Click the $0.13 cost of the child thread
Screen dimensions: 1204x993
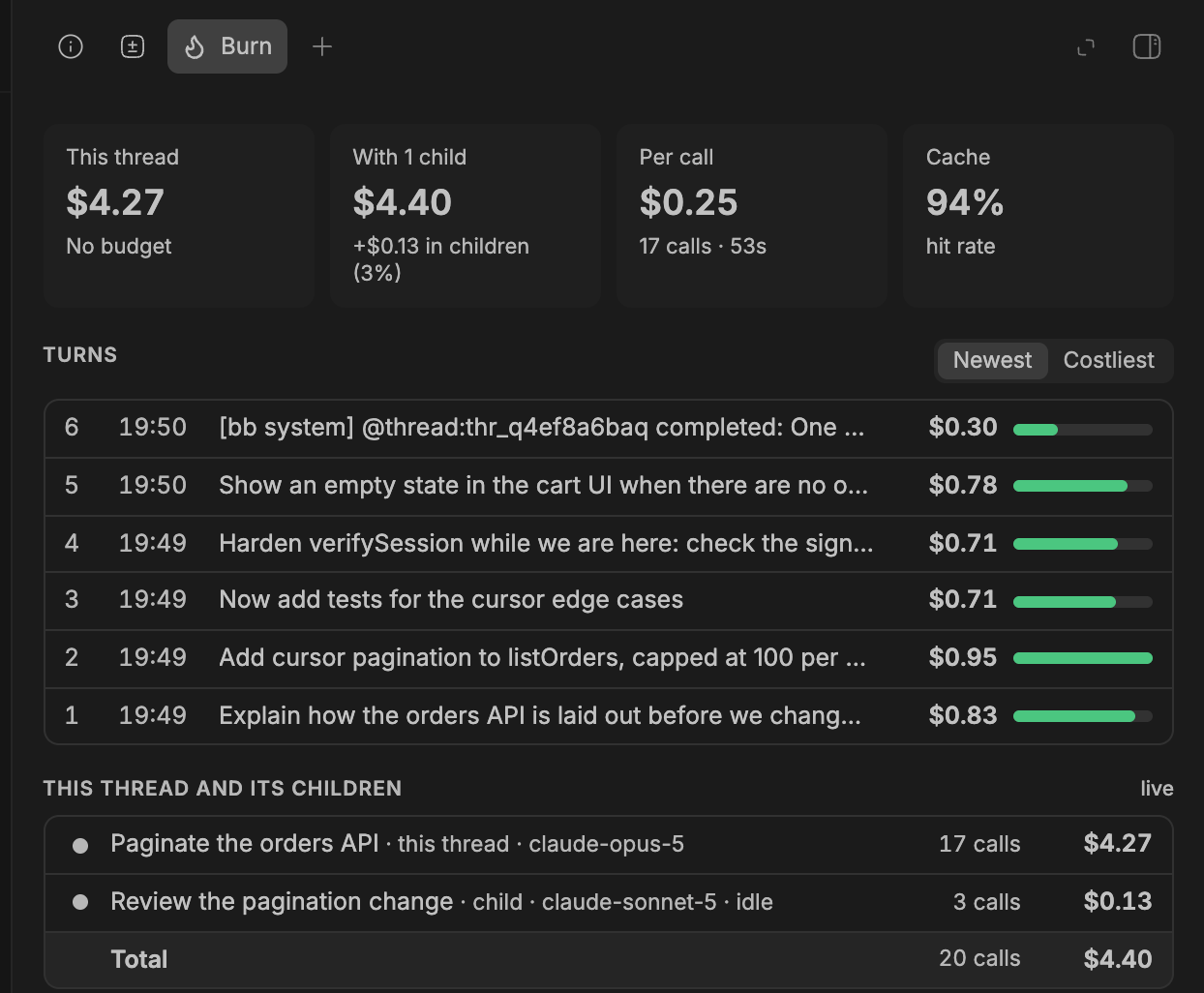[1118, 902]
